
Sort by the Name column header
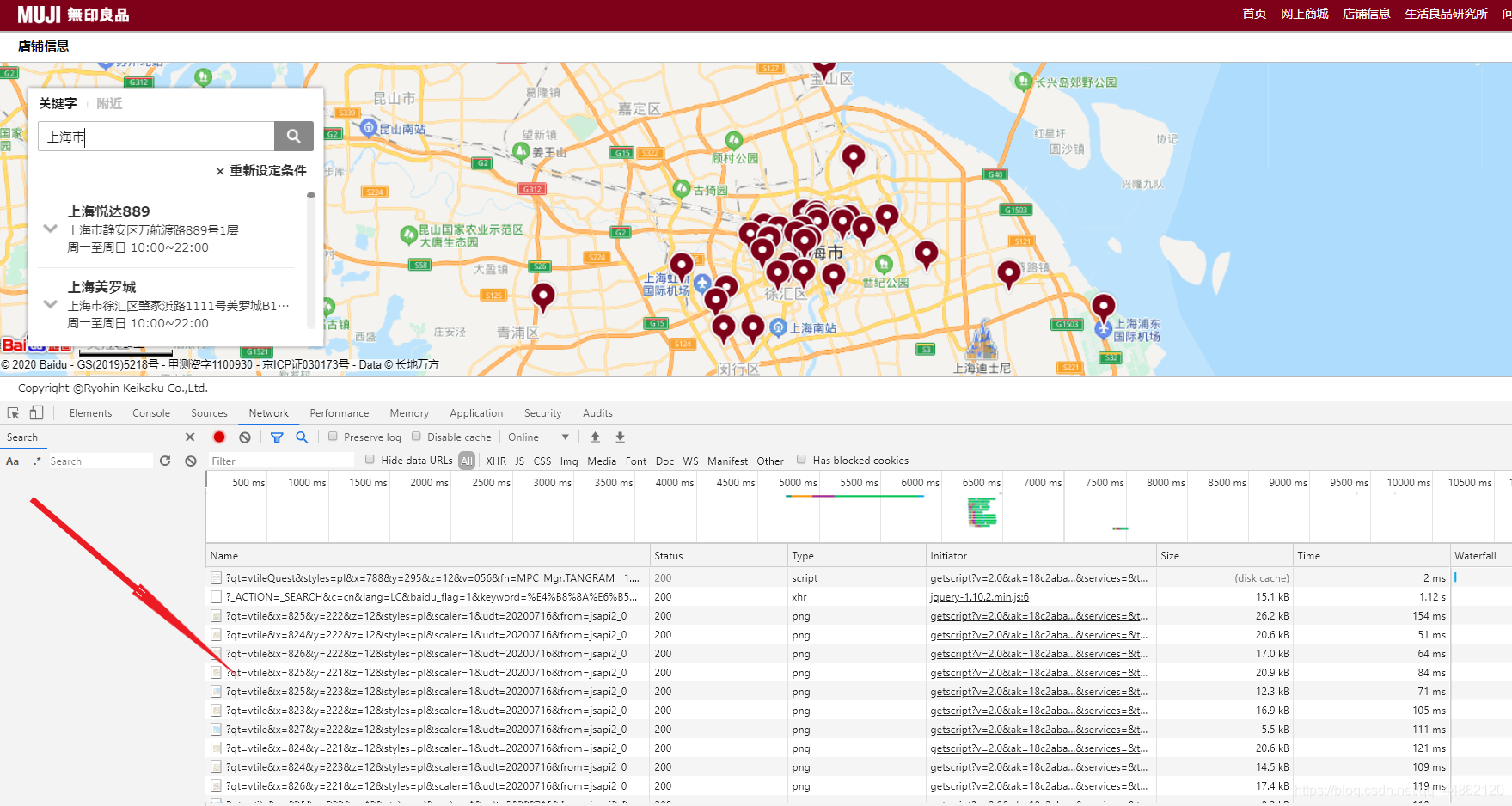(427, 556)
